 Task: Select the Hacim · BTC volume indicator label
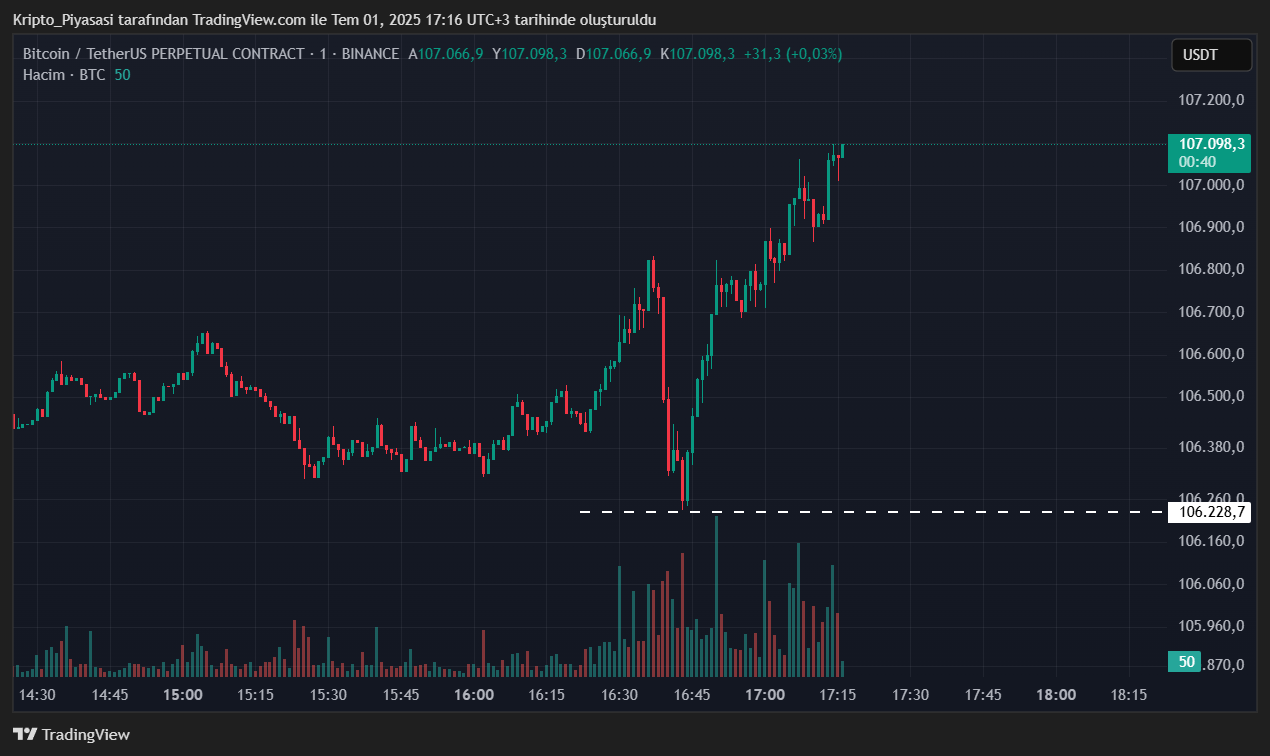coord(64,75)
